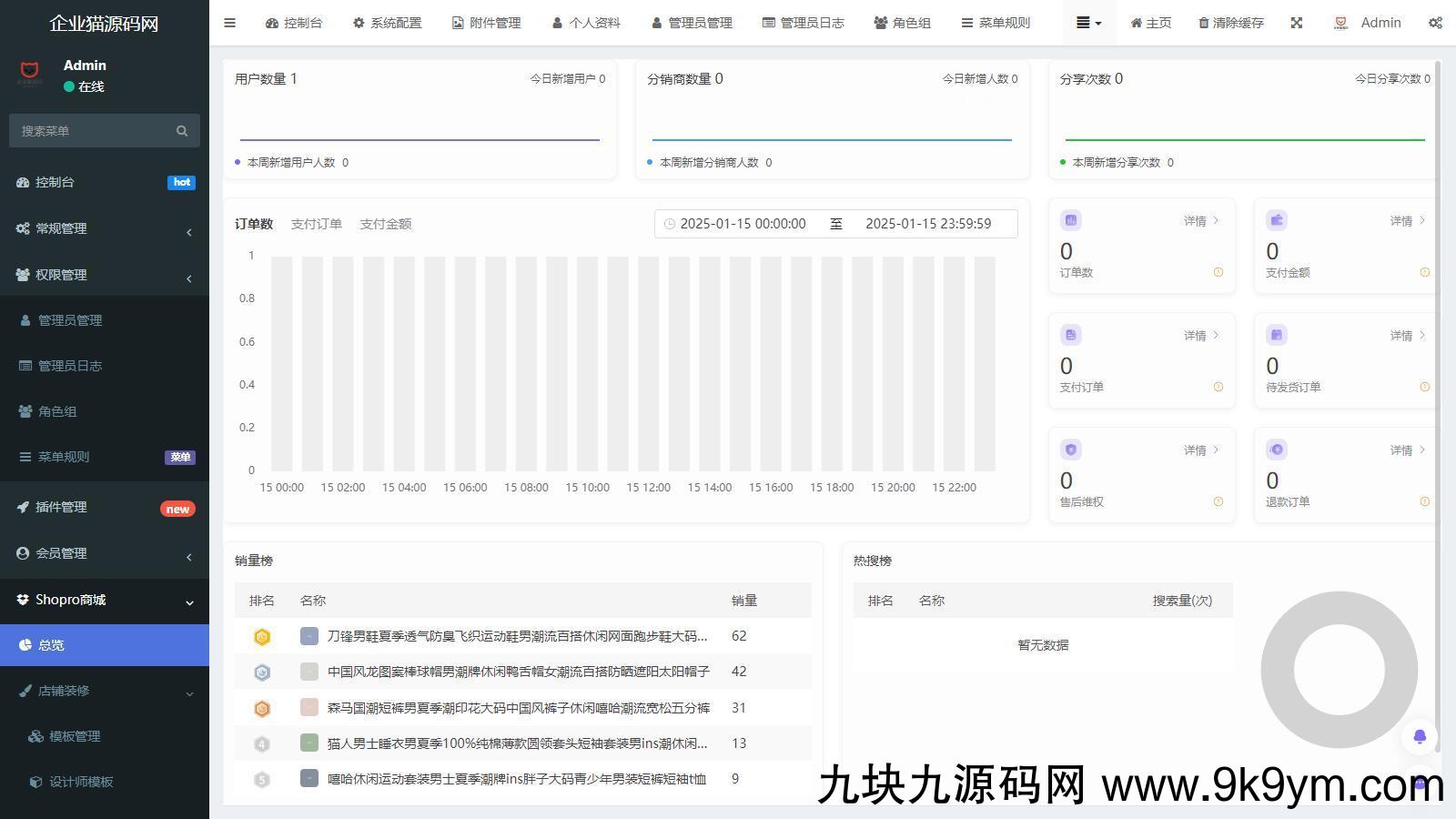Image resolution: width=1456 pixels, height=819 pixels.
Task: Open 详情 link on 支付金额 card
Action: [x=1407, y=221]
